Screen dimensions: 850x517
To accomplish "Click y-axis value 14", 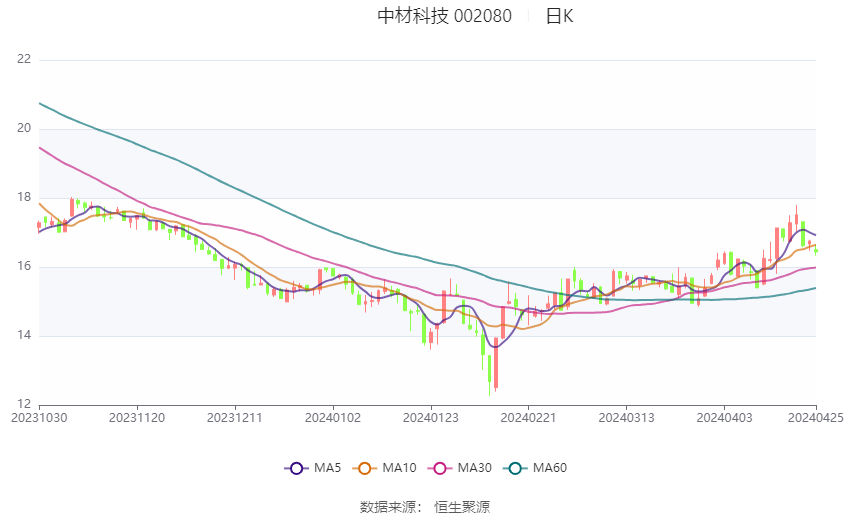I will [24, 335].
